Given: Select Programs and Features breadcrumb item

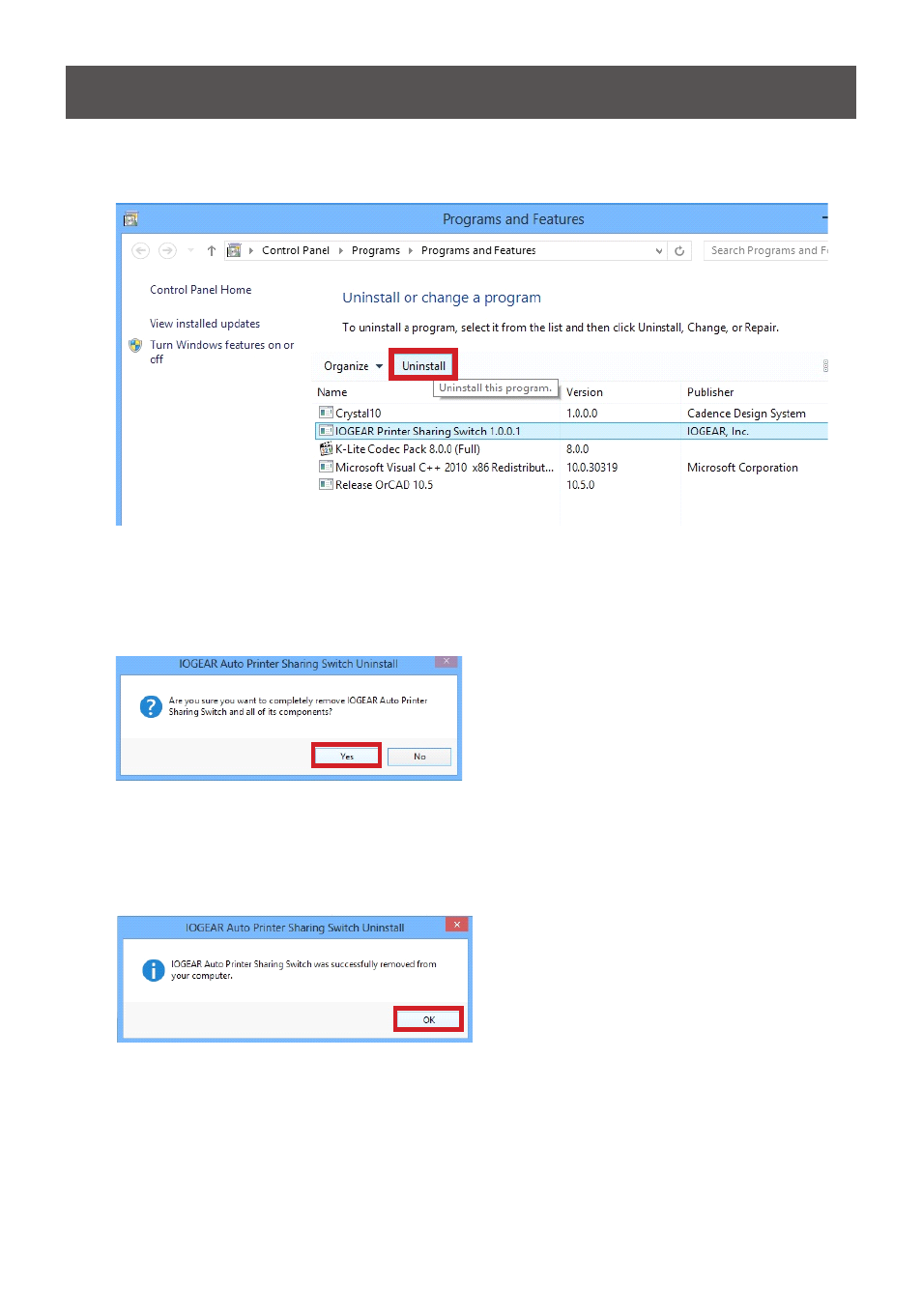Looking at the screenshot, I should coord(478,251).
